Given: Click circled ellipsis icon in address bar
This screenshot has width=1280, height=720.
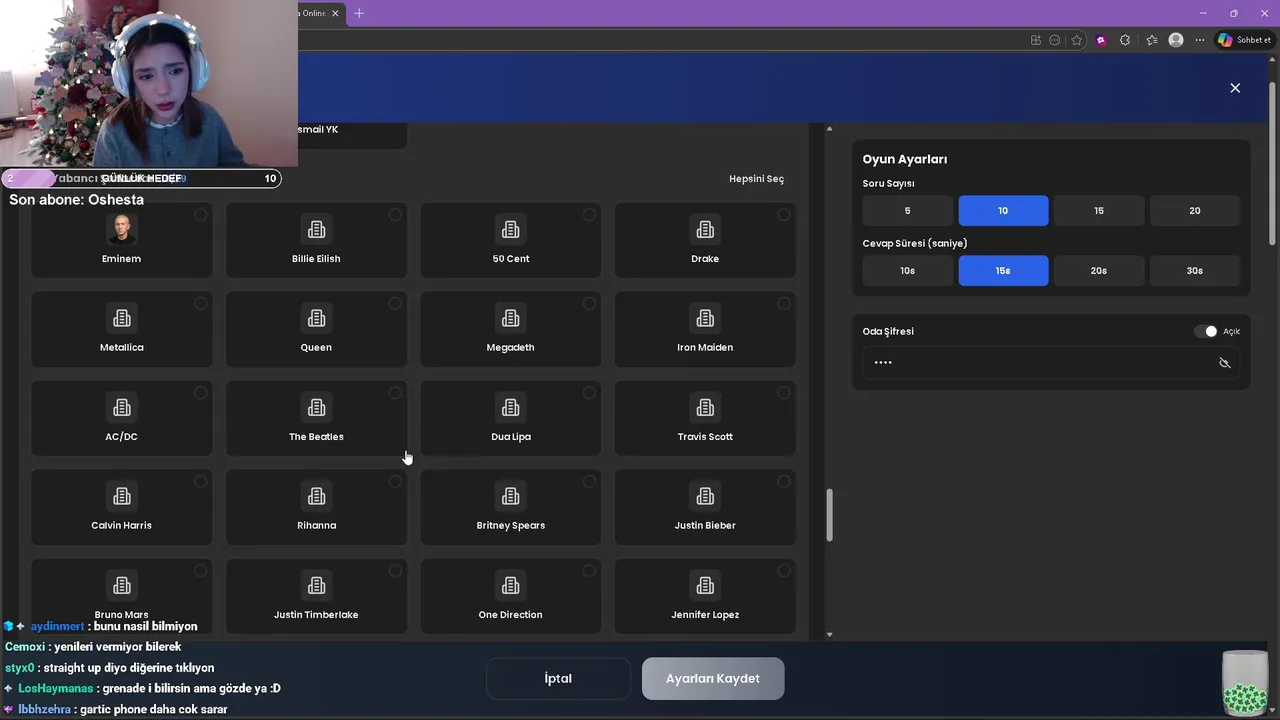Looking at the screenshot, I should 1055,40.
